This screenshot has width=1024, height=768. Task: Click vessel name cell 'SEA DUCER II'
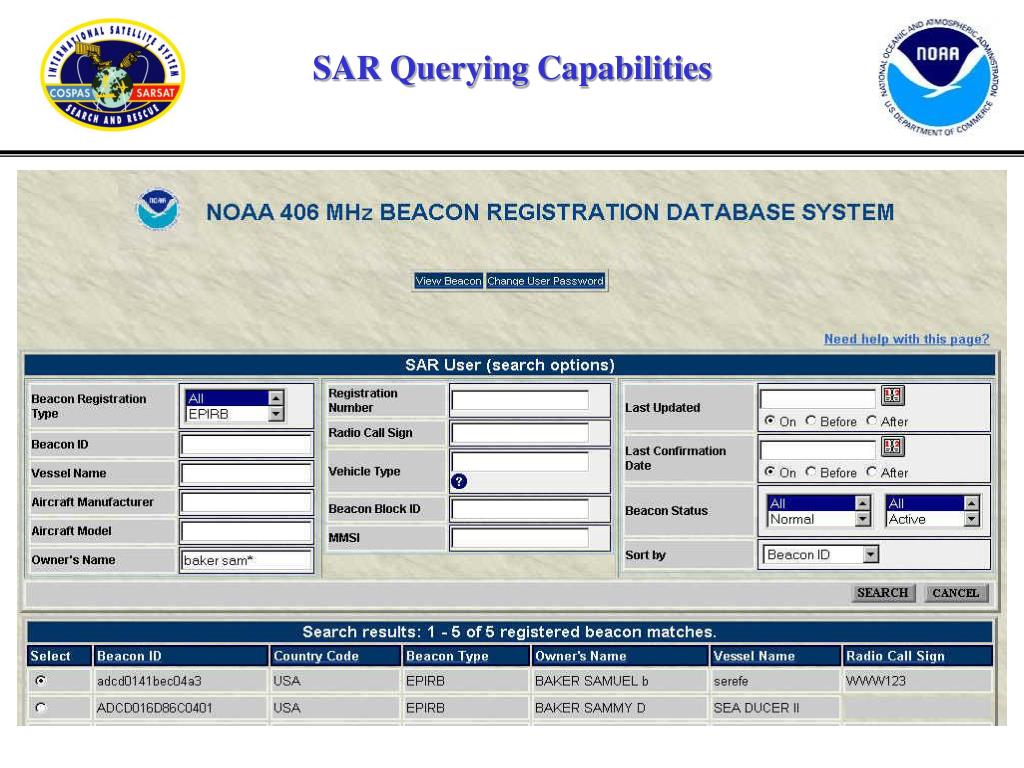[x=756, y=708]
